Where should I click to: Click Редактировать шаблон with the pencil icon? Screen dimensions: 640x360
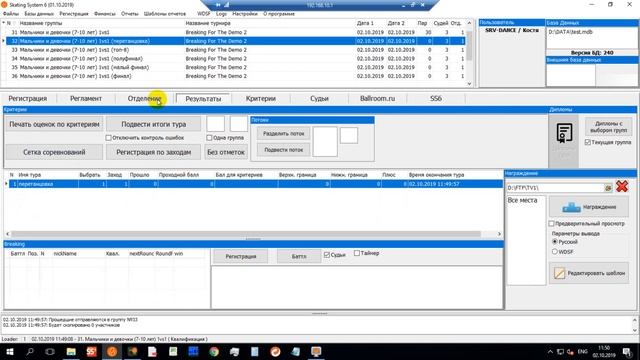point(589,273)
